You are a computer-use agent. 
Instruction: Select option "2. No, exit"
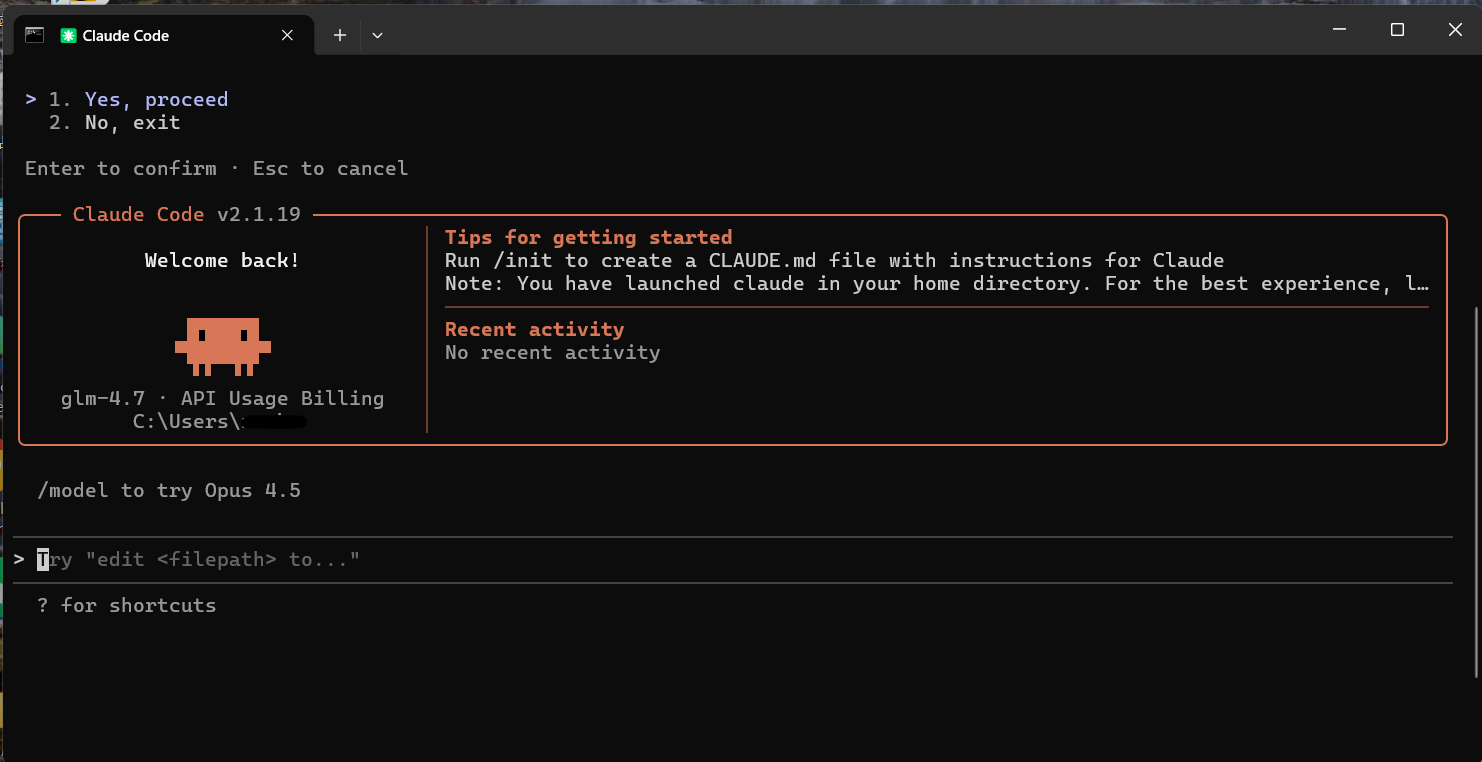(x=114, y=122)
